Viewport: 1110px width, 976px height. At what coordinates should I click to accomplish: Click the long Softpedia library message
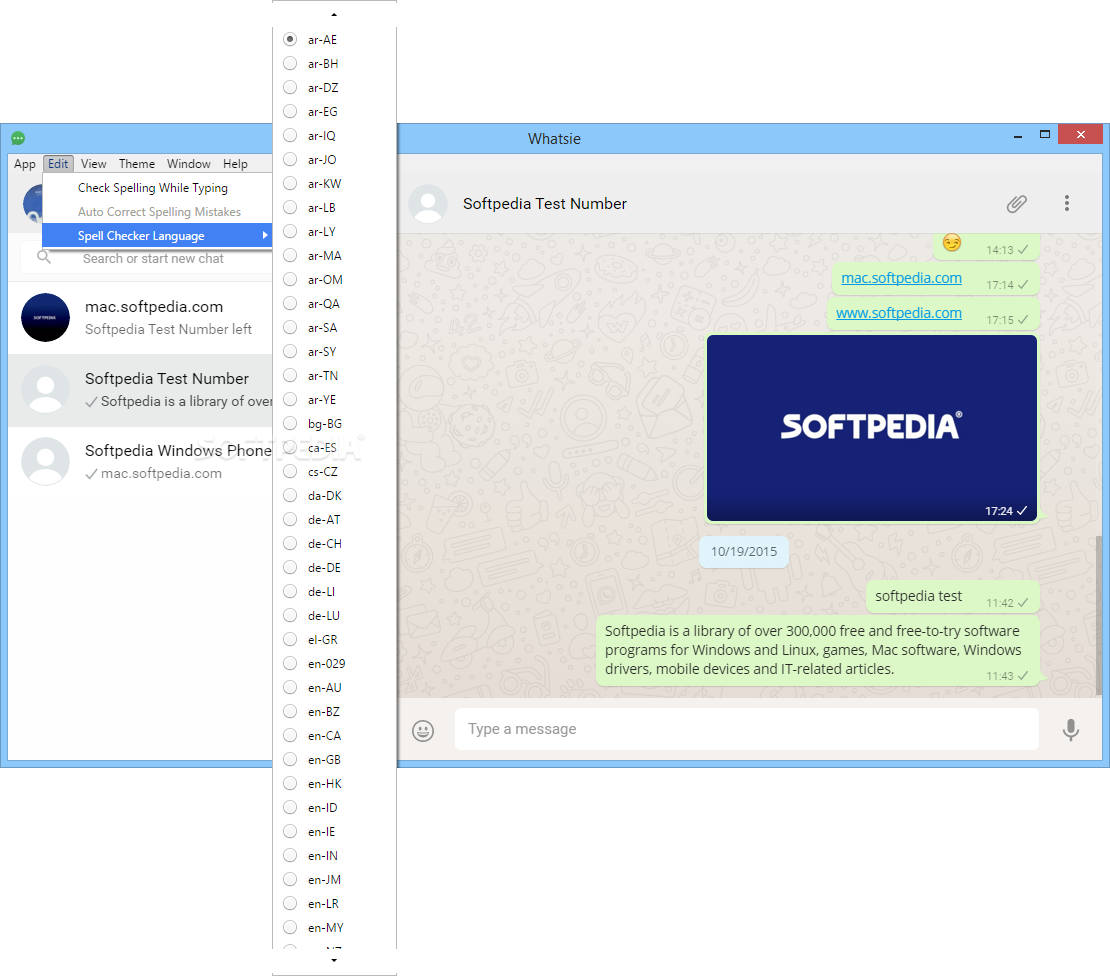(x=817, y=651)
